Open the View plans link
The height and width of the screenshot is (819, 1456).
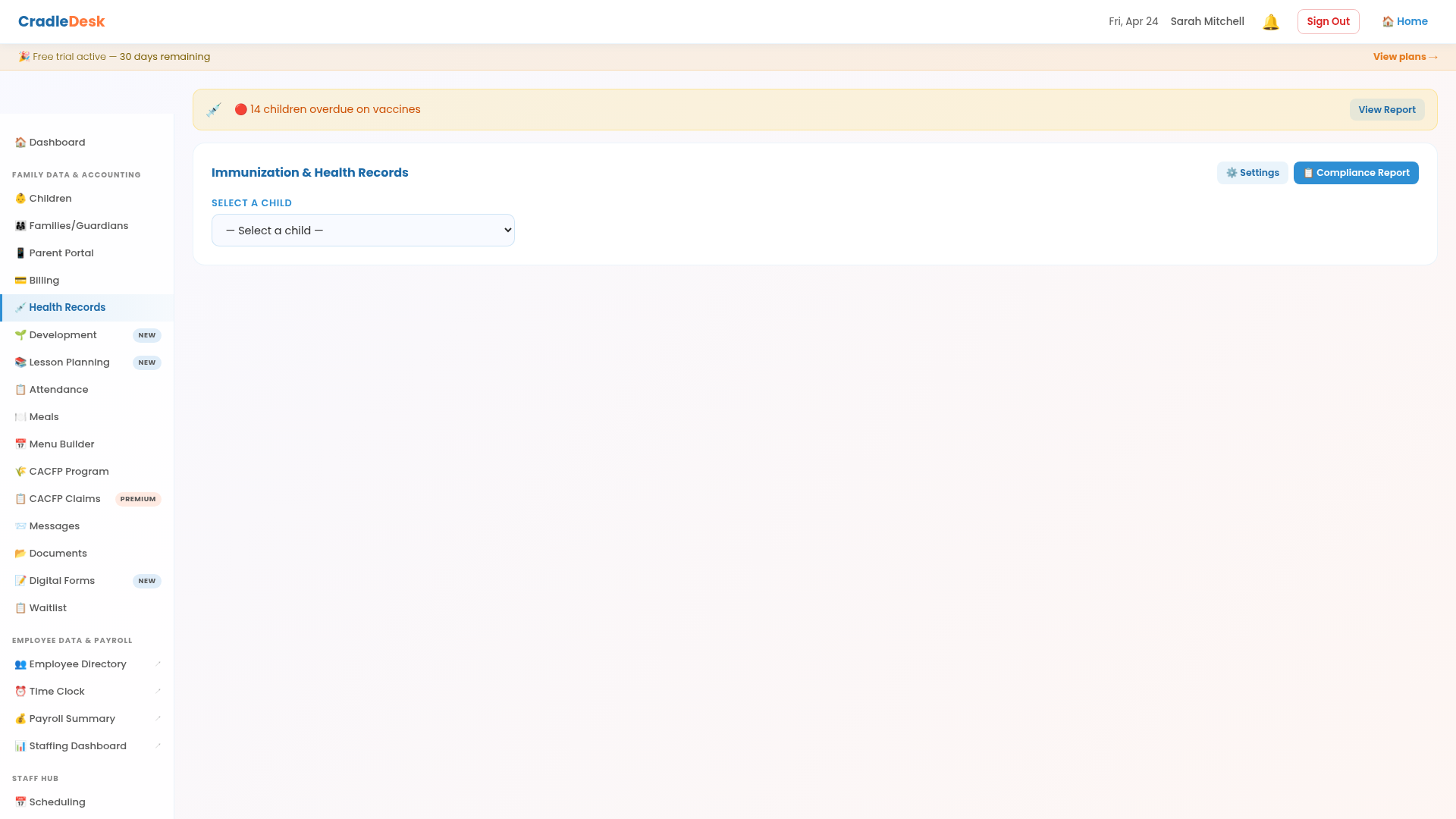pyautogui.click(x=1404, y=56)
